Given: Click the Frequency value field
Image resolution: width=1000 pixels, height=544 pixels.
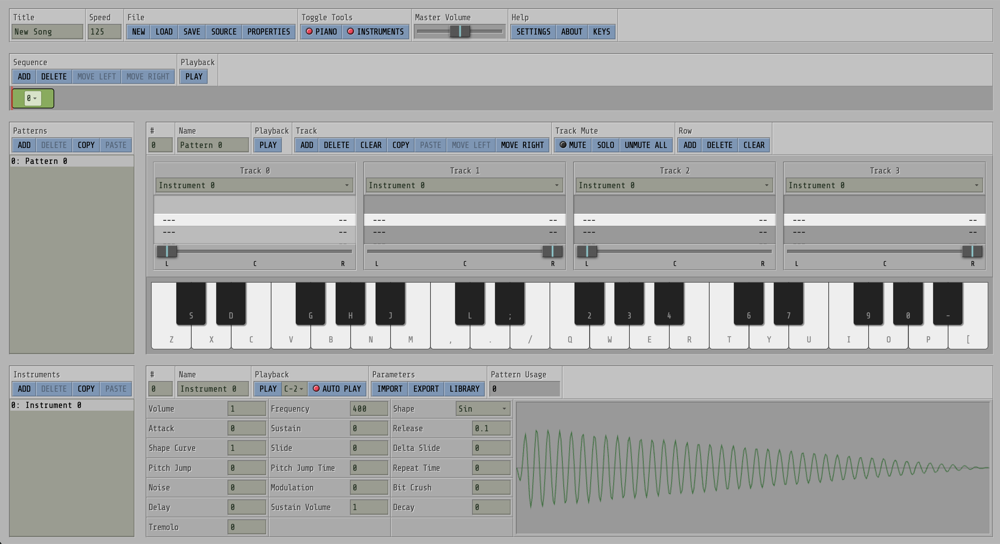Looking at the screenshot, I should pyautogui.click(x=368, y=409).
